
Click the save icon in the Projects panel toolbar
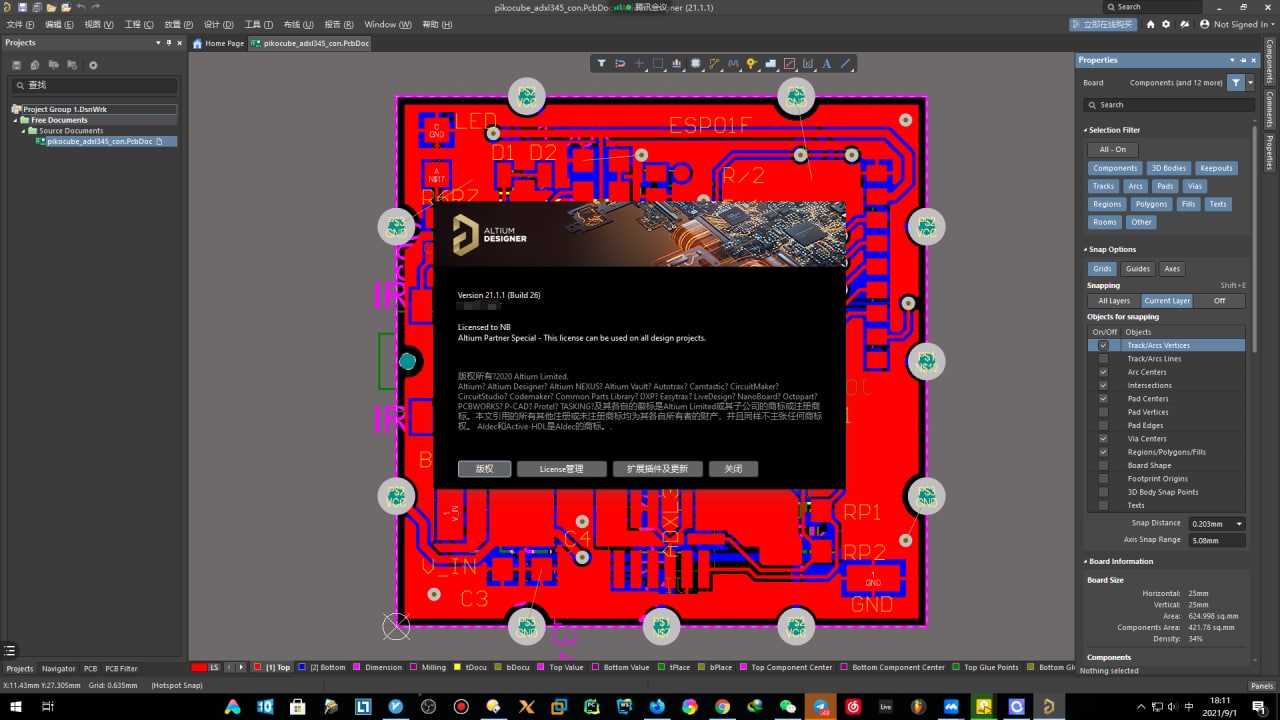pos(17,65)
